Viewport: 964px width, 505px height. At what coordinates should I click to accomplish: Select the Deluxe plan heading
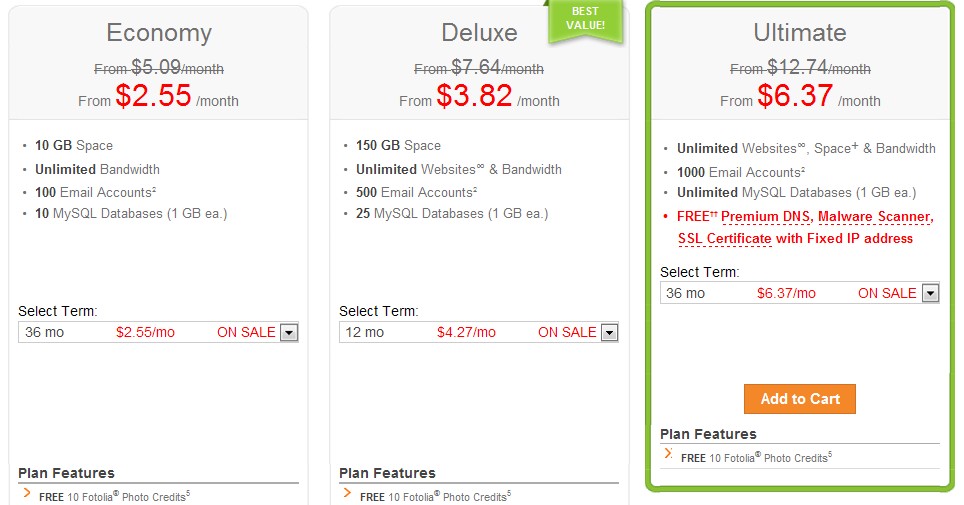480,32
